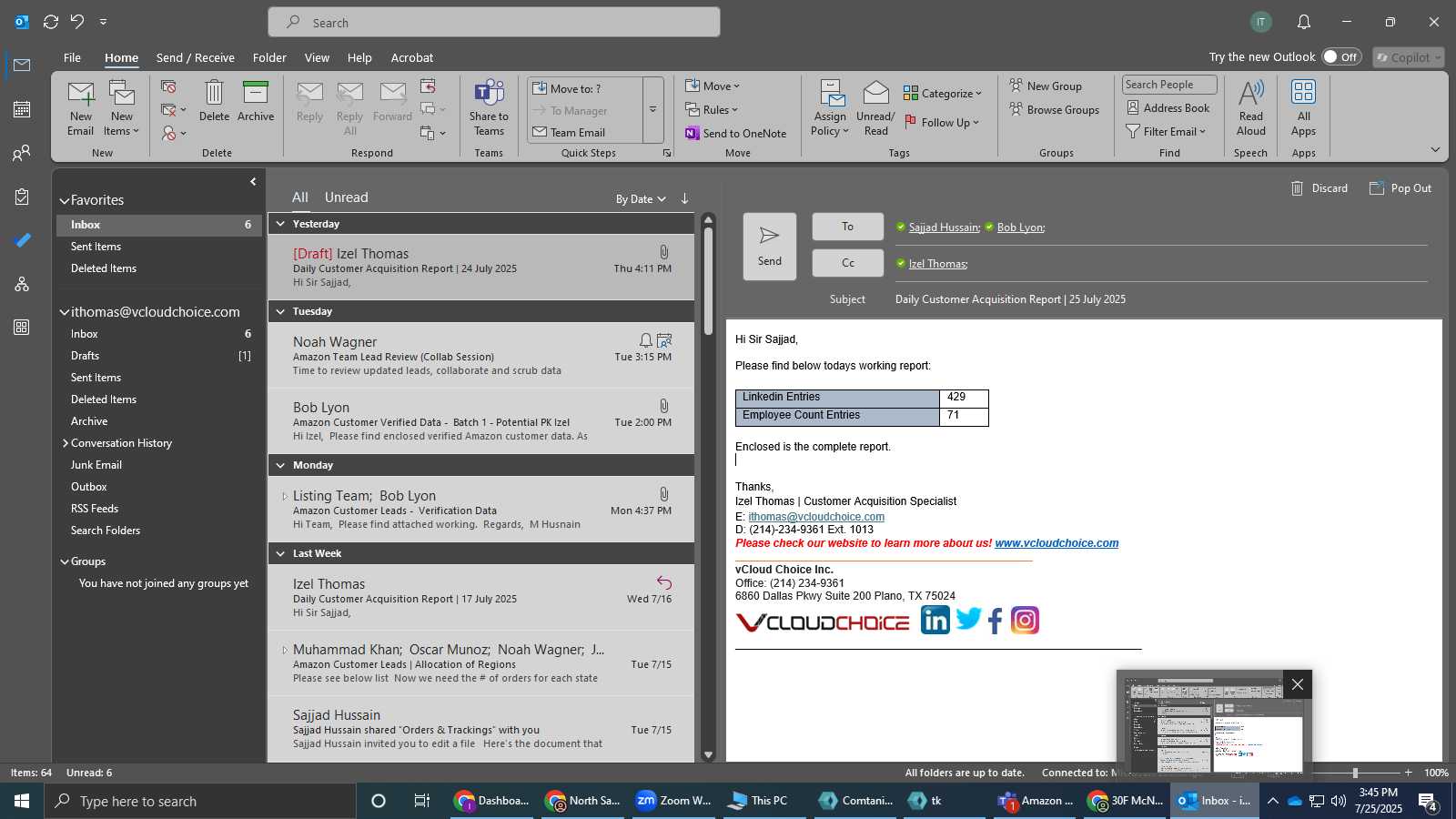
Task: Delete the selected message with Delete icon
Action: tap(214, 100)
